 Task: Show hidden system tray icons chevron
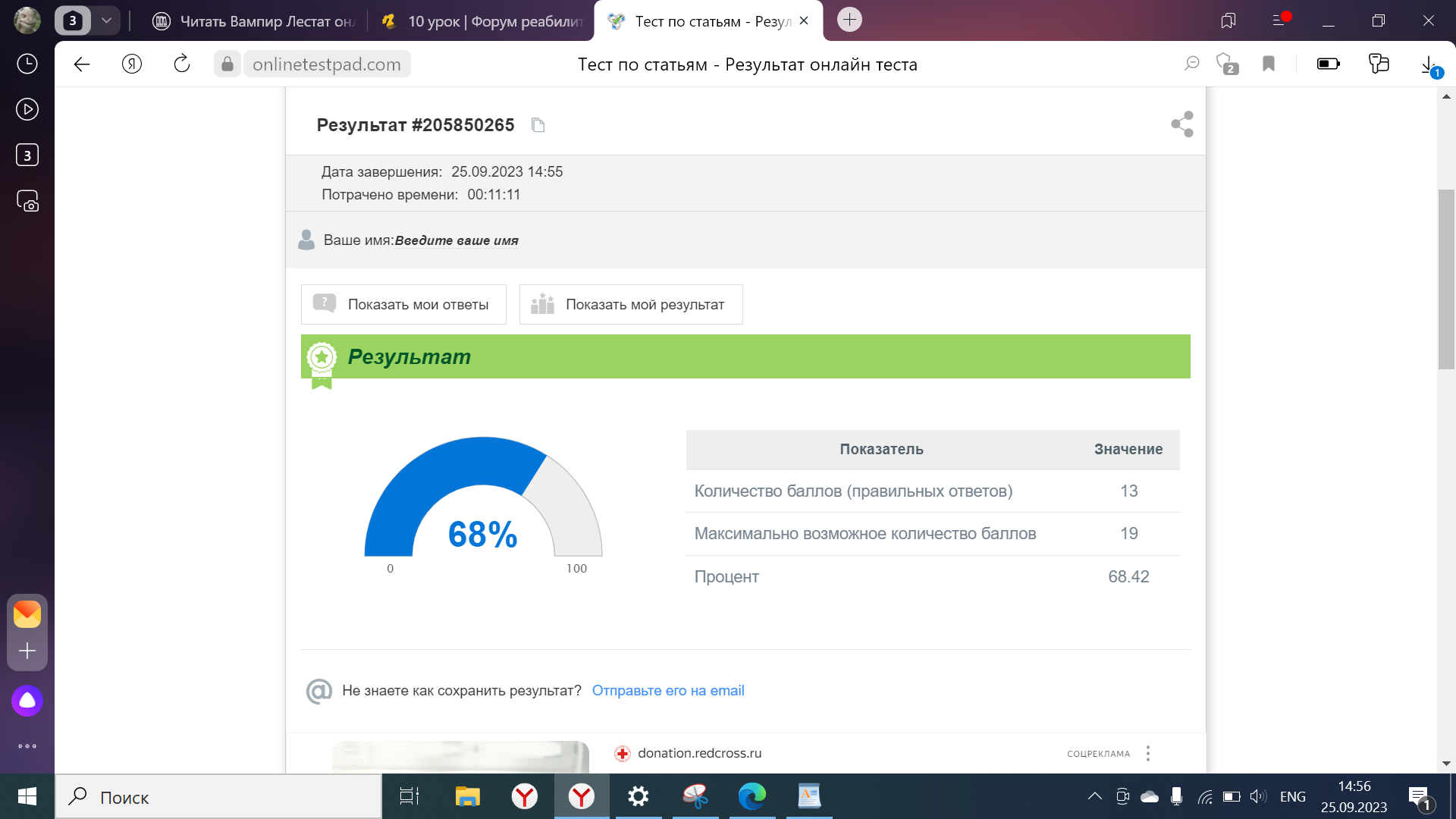(1094, 796)
